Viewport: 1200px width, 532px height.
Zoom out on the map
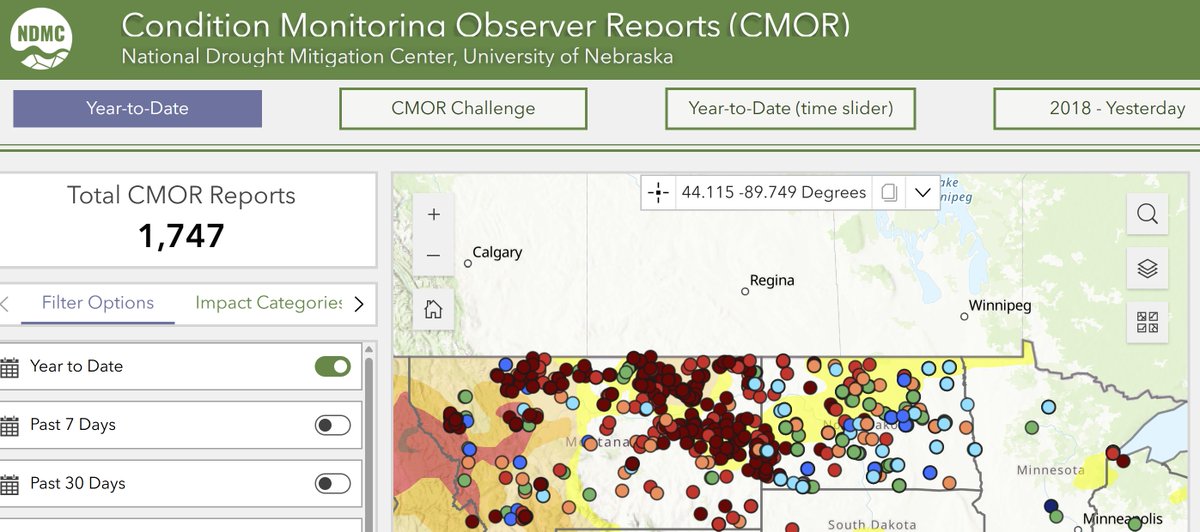pos(433,256)
